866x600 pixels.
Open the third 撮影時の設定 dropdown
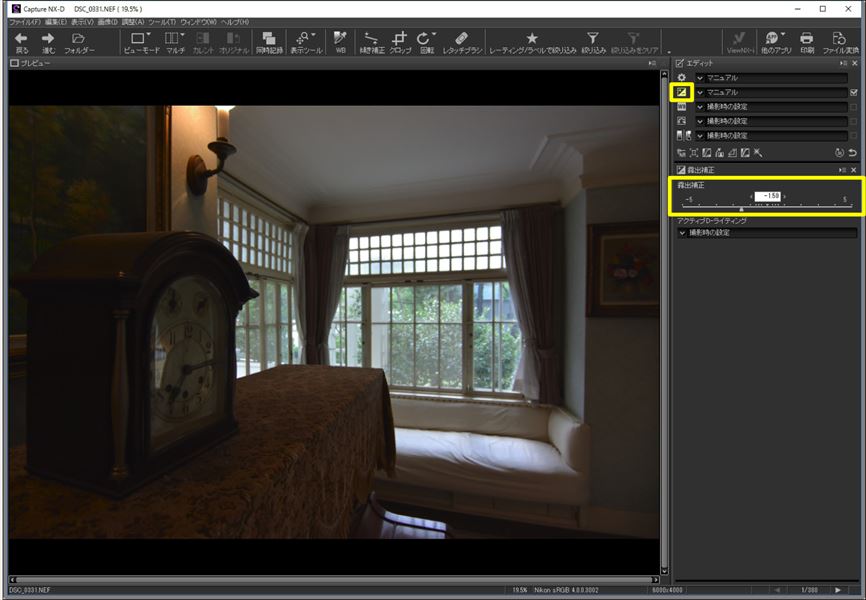(772, 135)
